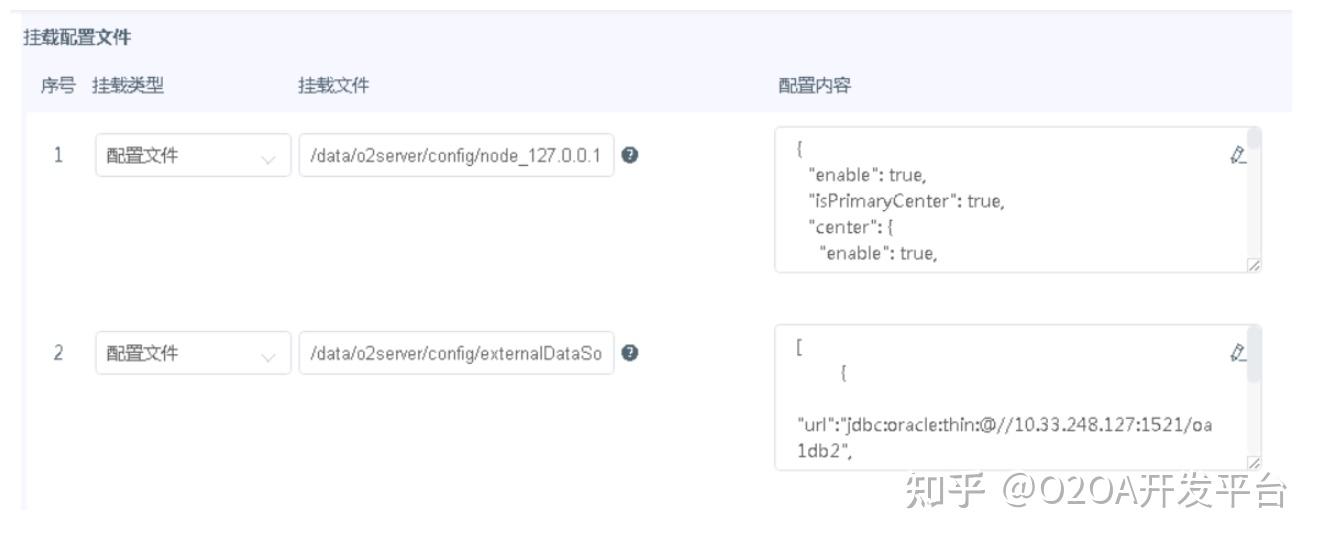Click the row number 2 cell
The width and height of the screenshot is (1322, 544).
click(58, 353)
